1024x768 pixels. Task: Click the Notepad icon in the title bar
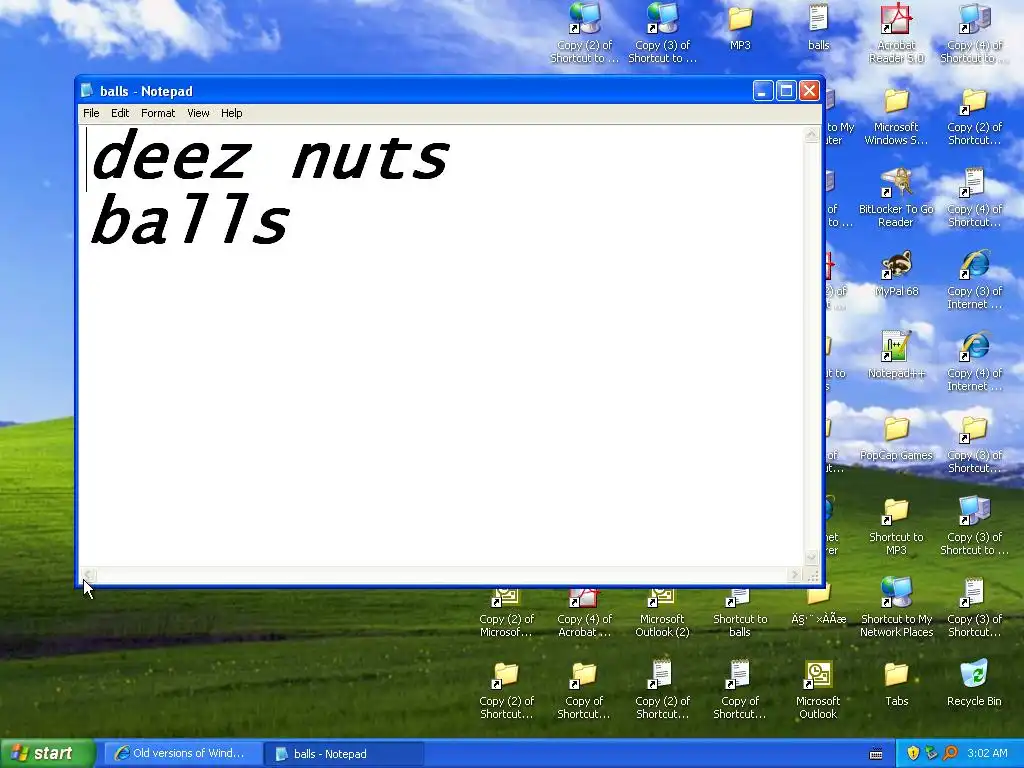click(87, 91)
